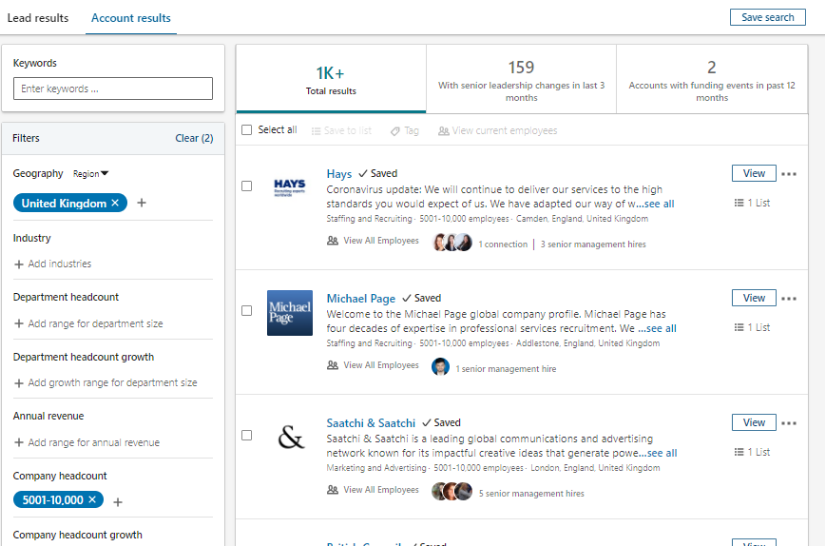Open the Saatchi & Saatchi account link

tap(371, 423)
